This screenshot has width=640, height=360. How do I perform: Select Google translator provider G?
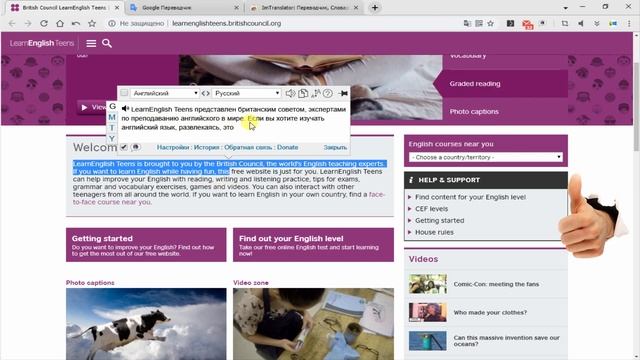[112, 106]
